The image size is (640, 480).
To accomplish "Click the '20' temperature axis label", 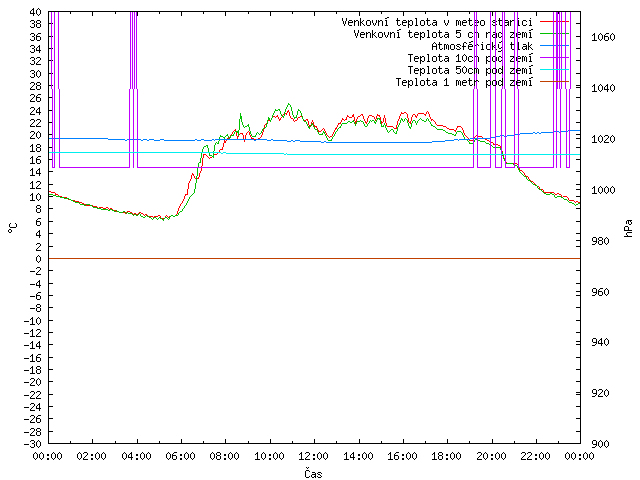I will pos(36,135).
